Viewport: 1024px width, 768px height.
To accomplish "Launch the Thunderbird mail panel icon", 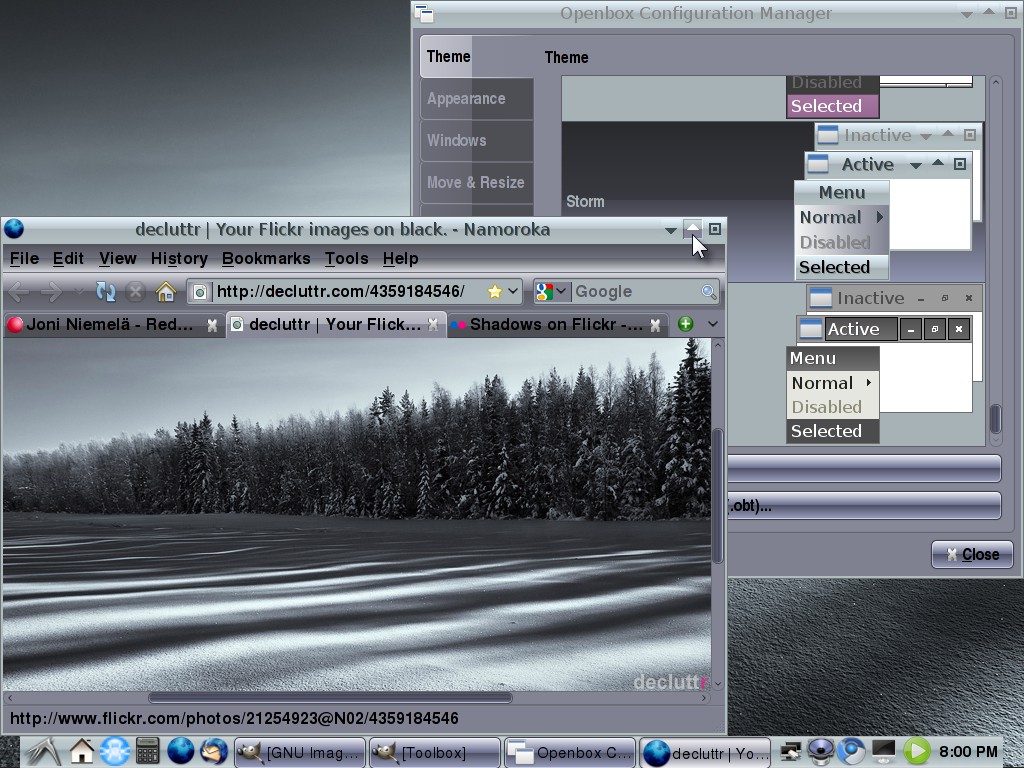I will [214, 751].
